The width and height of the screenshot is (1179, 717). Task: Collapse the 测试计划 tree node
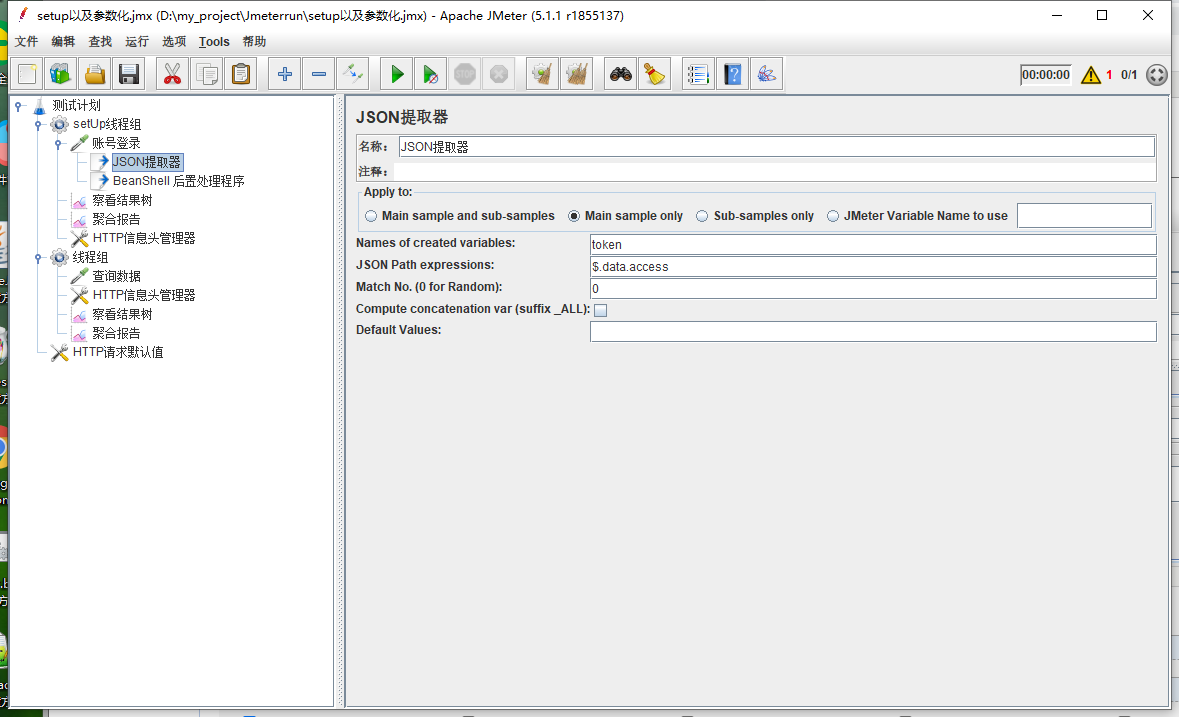(x=19, y=106)
